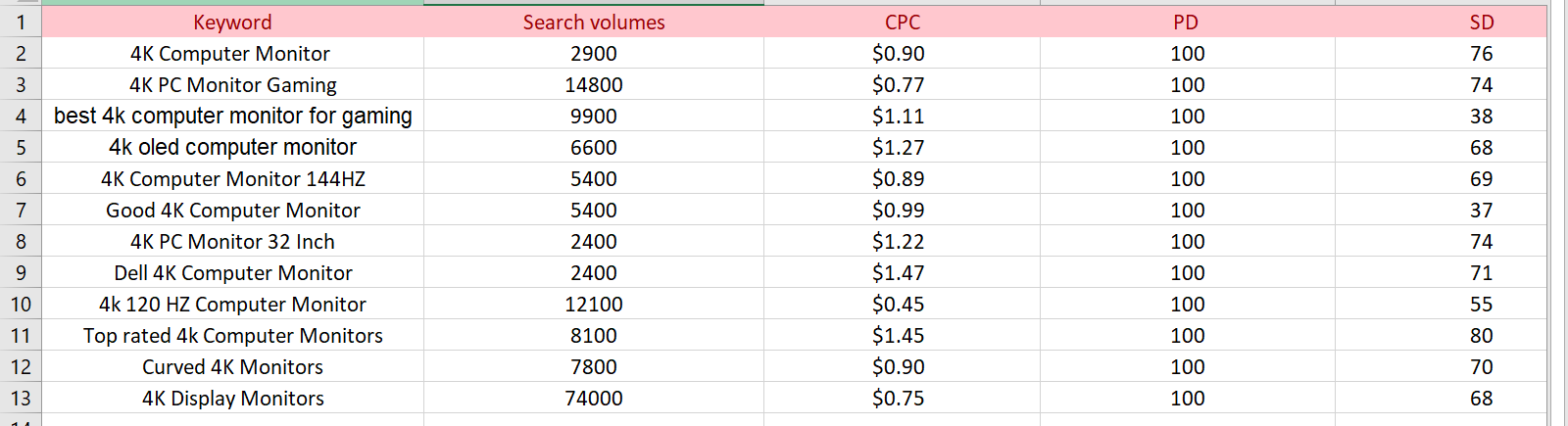This screenshot has width=1568, height=426.
Task: Select the CPC column header cell
Action: 902,23
